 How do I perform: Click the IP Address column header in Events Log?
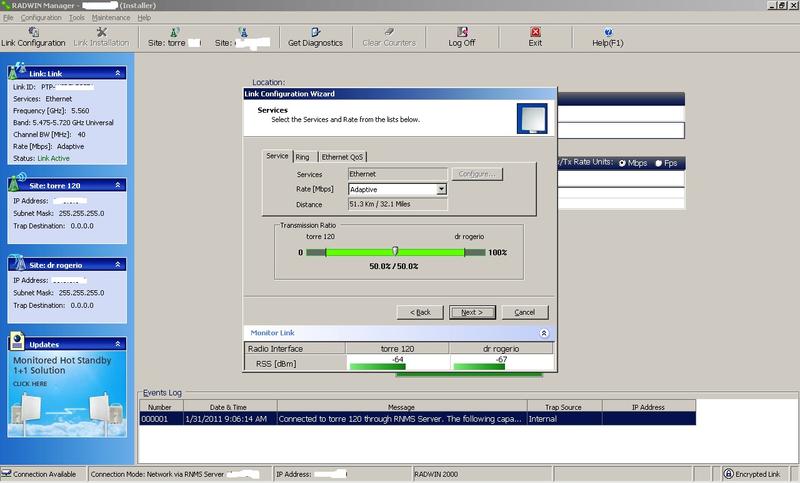(648, 407)
